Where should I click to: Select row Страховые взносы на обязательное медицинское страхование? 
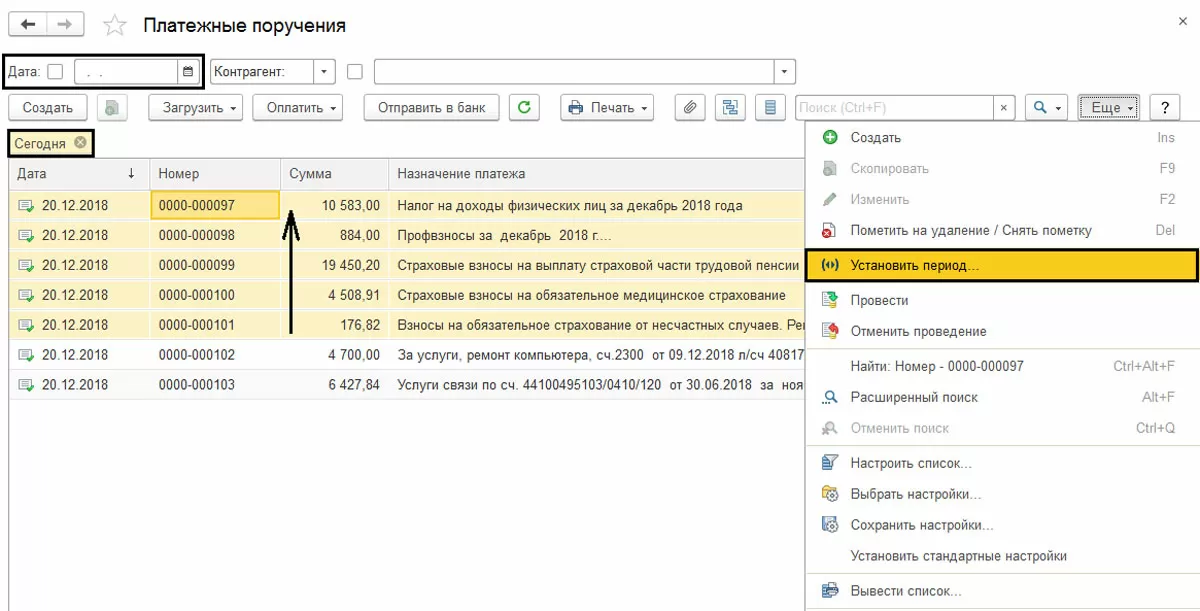[407, 296]
